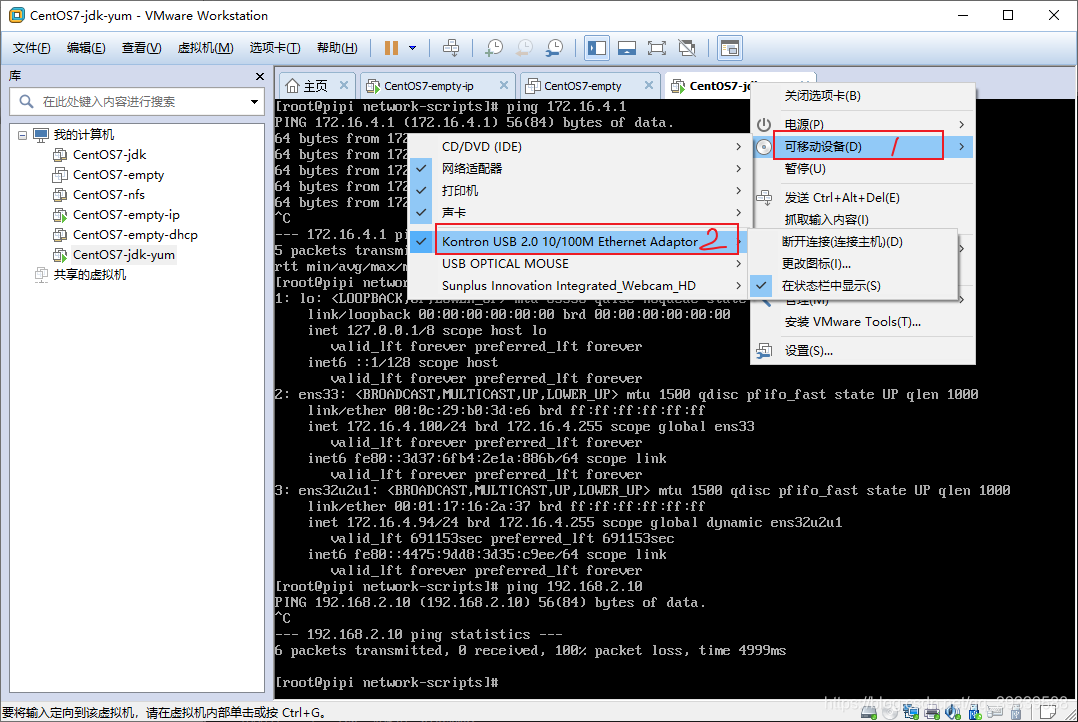
Task: Switch to the CentOS7-empty-ip tab
Action: (437, 85)
